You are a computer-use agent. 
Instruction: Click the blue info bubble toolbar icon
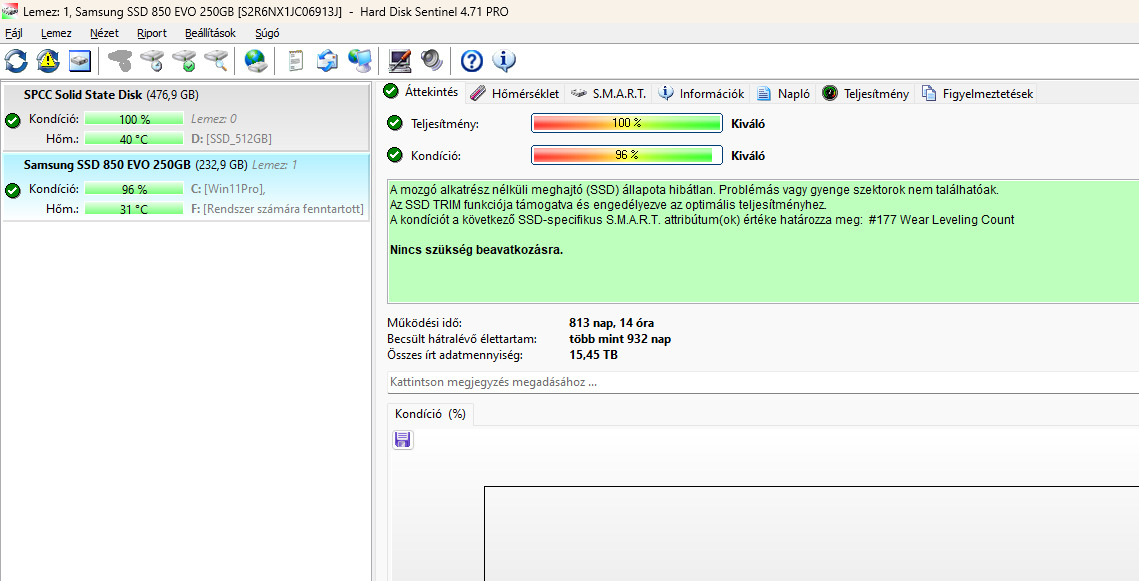pos(503,61)
